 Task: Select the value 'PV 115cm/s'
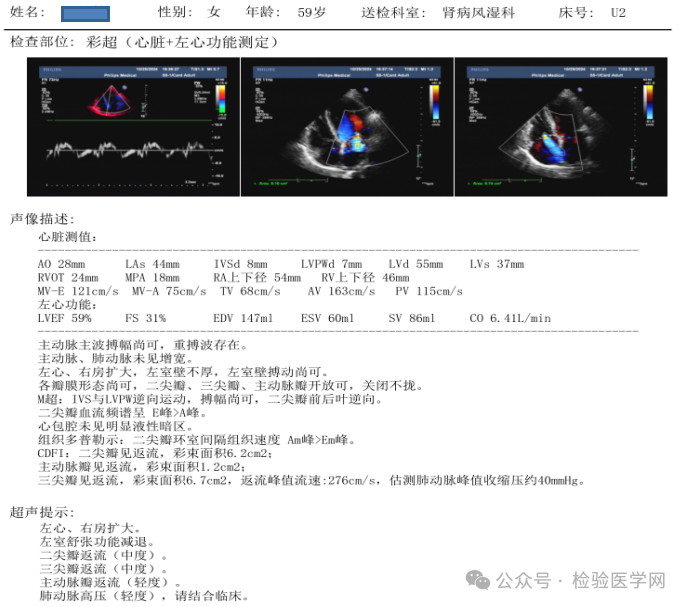point(429,291)
